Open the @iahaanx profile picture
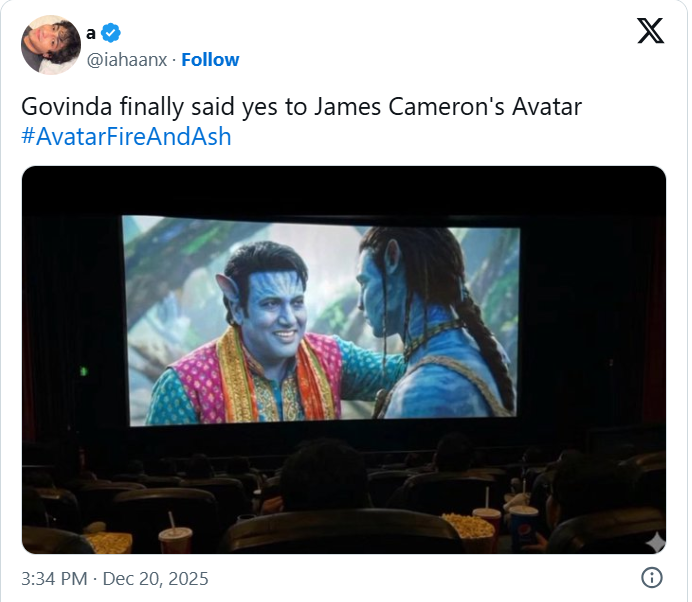 [x=51, y=45]
